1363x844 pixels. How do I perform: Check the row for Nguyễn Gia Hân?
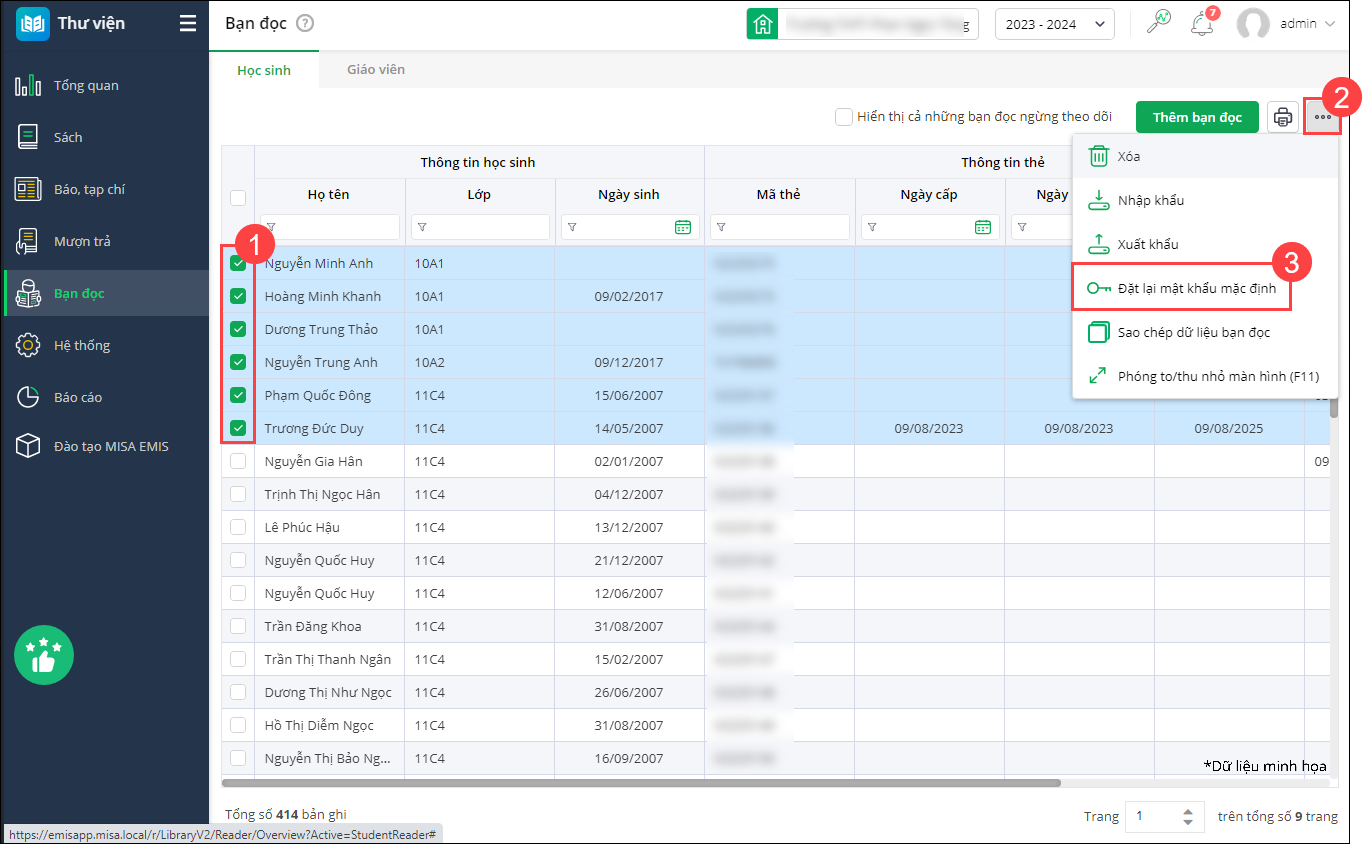[238, 461]
